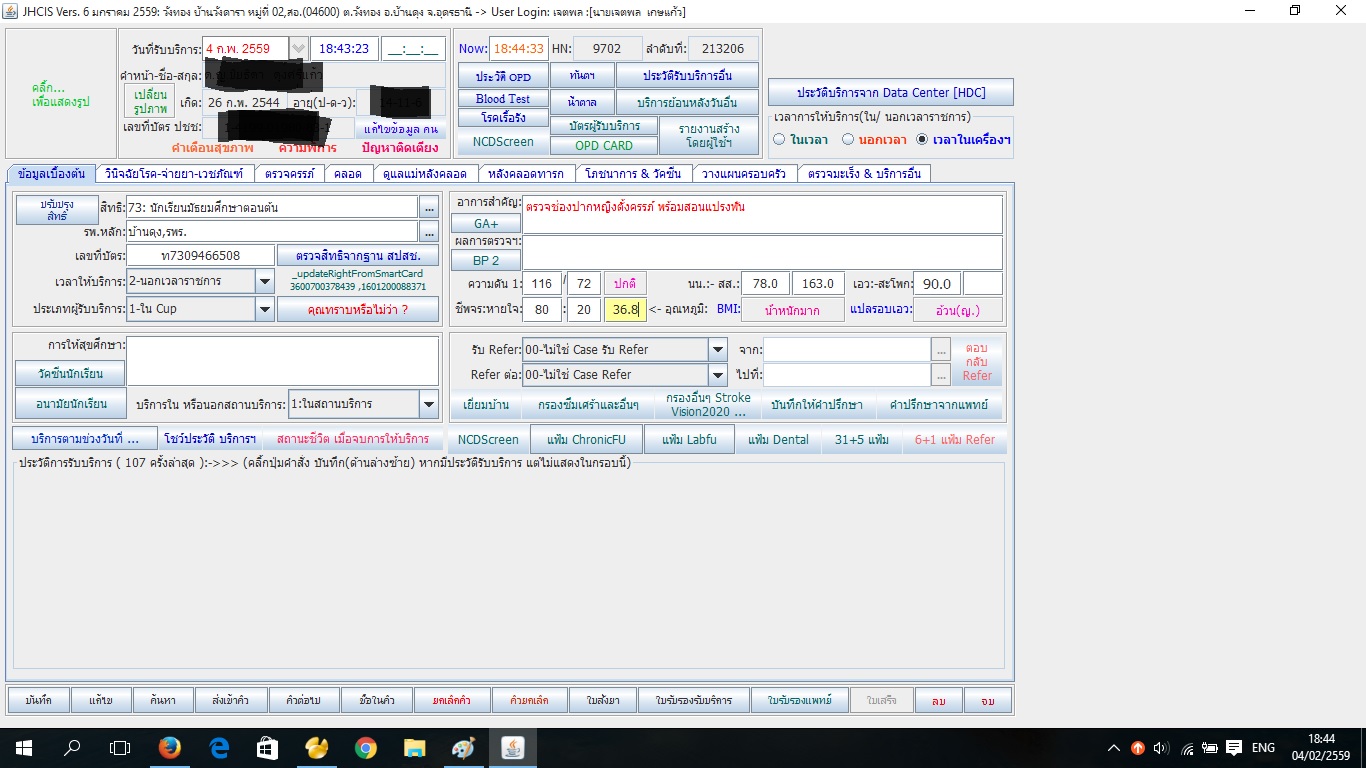Image resolution: width=1366 pixels, height=768 pixels.
Task: Click the บันทึก save button
Action: coord(37,700)
